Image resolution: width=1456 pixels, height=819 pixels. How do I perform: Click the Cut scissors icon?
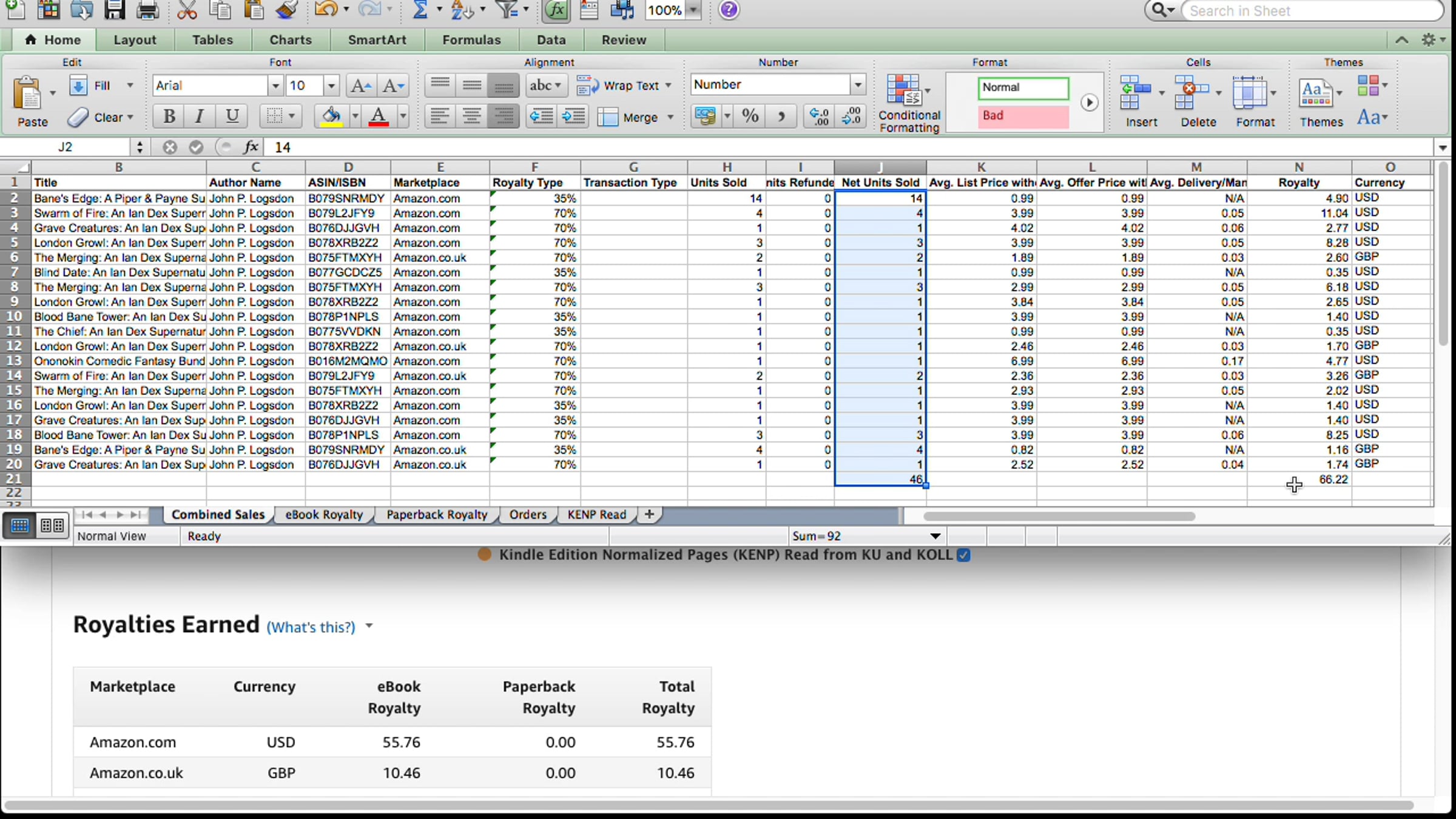click(187, 10)
